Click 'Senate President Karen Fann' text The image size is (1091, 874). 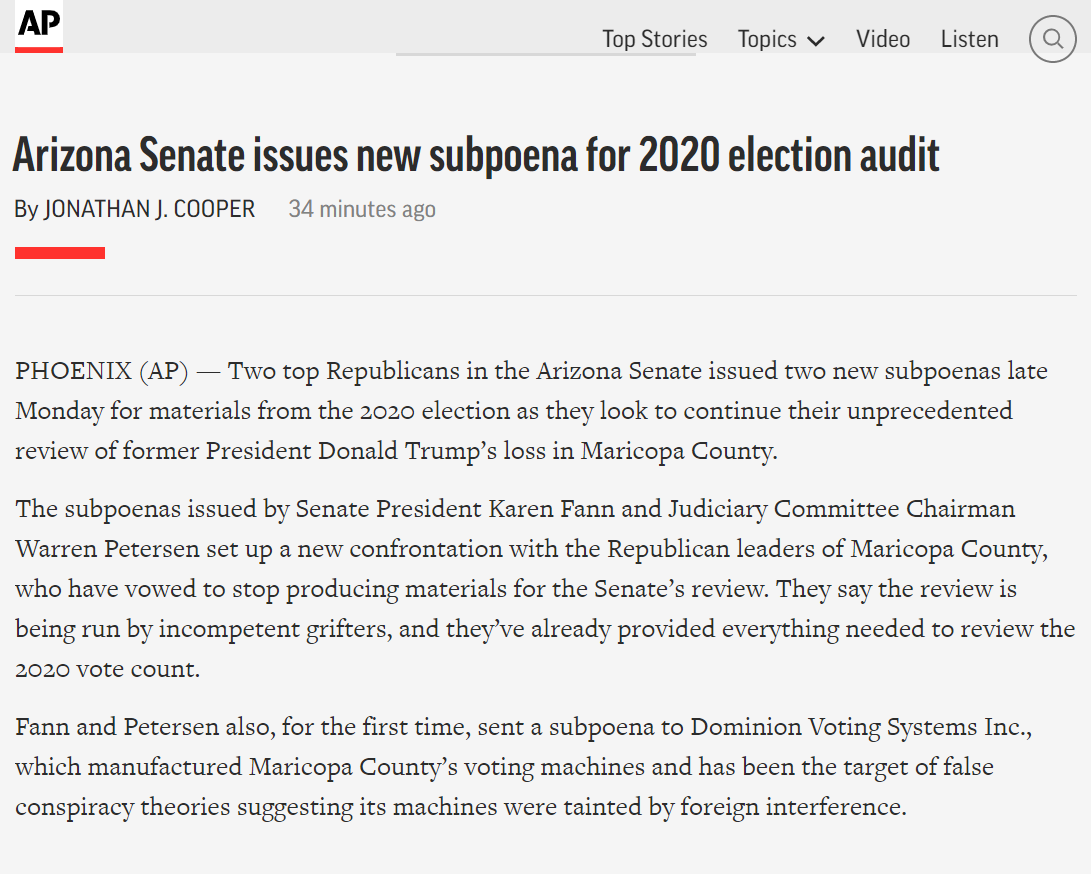pyautogui.click(x=455, y=509)
